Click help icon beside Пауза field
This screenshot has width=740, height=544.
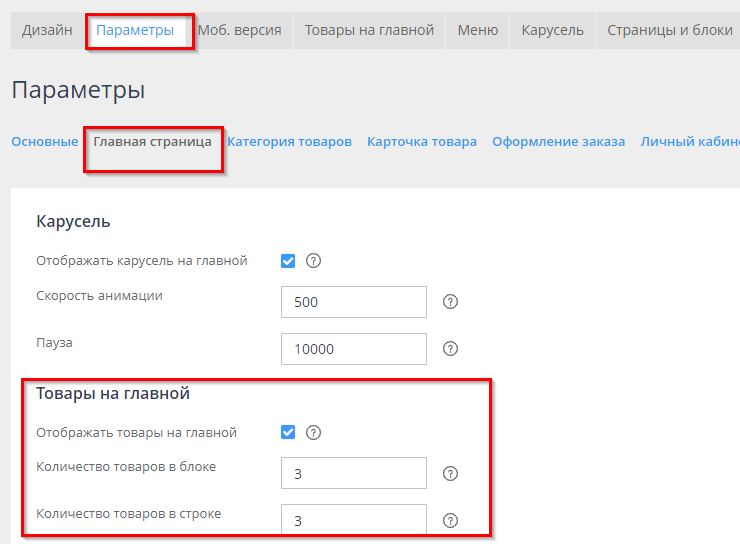point(450,349)
